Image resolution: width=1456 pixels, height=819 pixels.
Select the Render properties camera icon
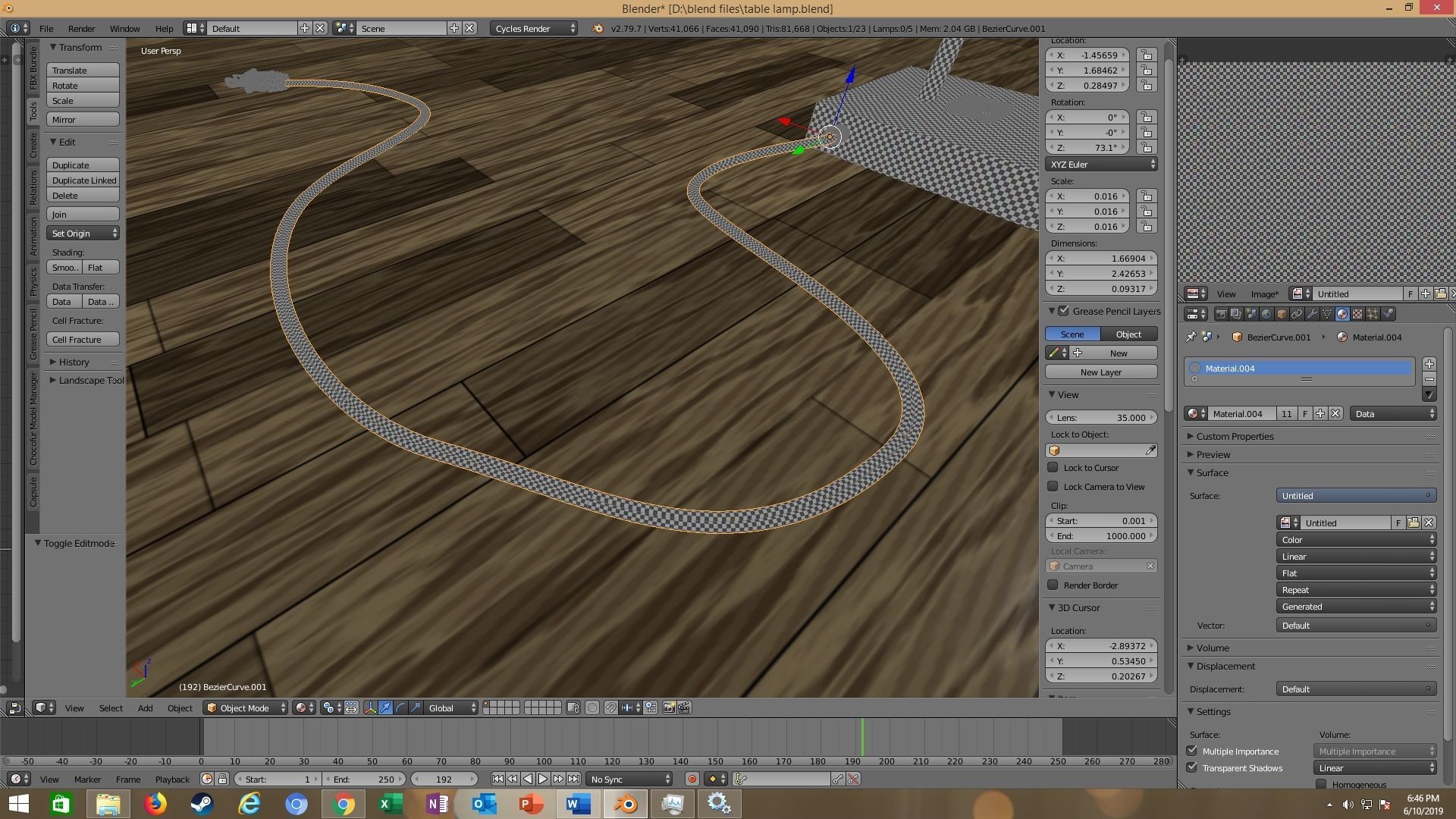[1221, 314]
